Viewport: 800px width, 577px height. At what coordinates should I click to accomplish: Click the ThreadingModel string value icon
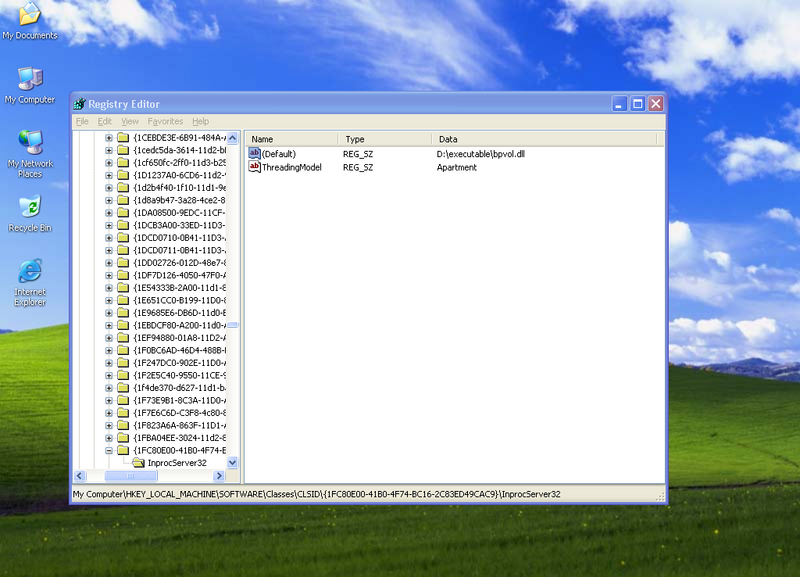pyautogui.click(x=254, y=167)
